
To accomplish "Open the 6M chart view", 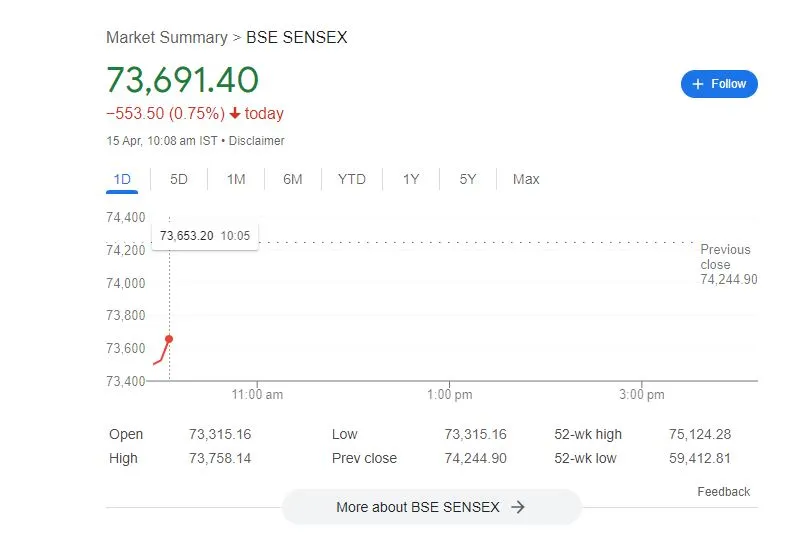I will pyautogui.click(x=293, y=179).
